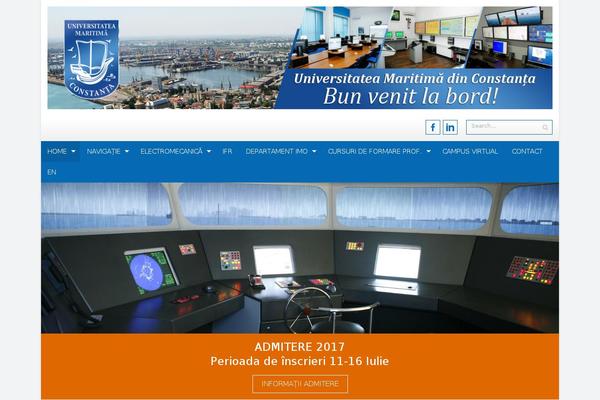Open CURSURI DE FORMARE PROF. menu
600x400 pixels.
click(x=374, y=151)
